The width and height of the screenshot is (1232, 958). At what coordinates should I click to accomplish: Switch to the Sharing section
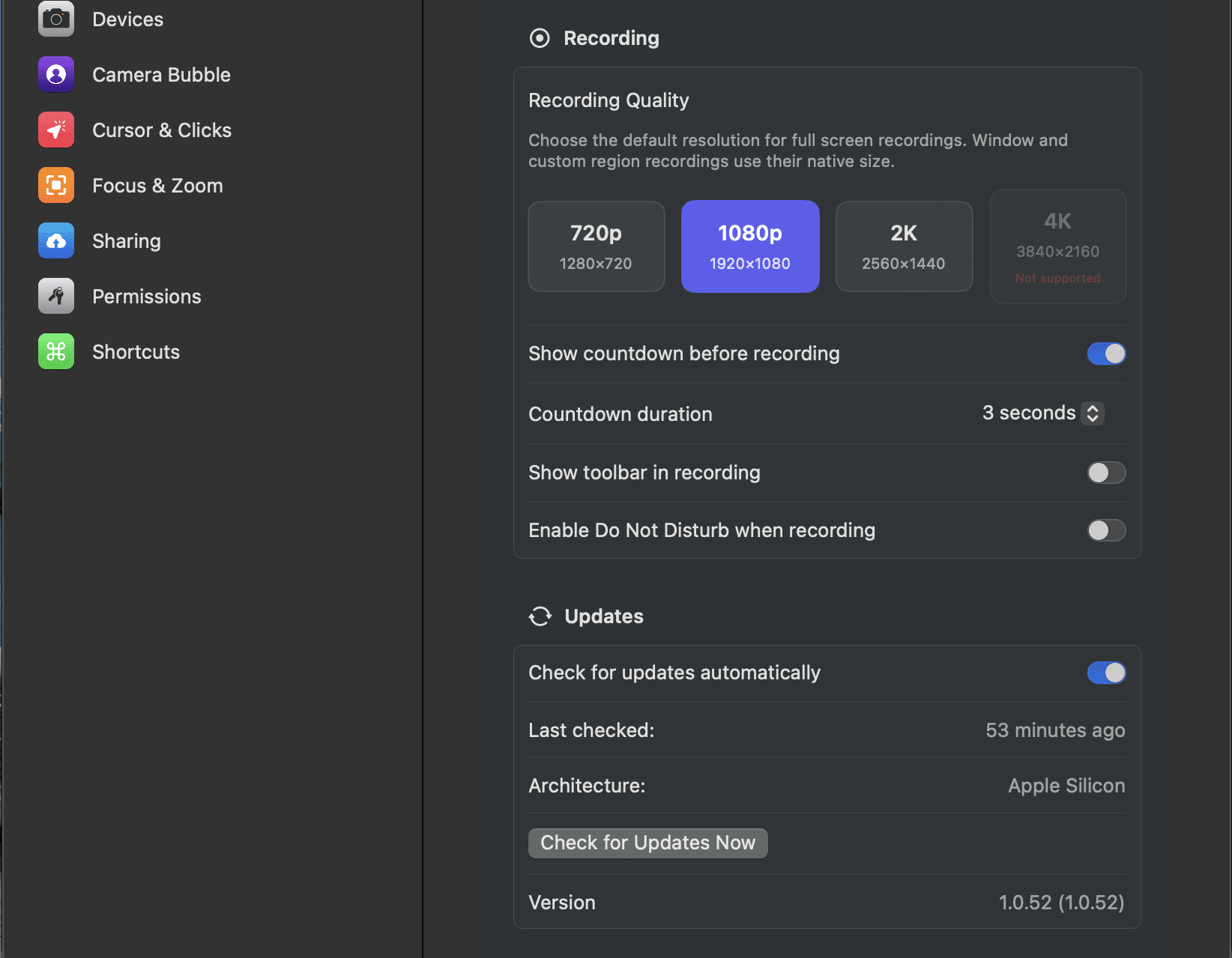(127, 240)
